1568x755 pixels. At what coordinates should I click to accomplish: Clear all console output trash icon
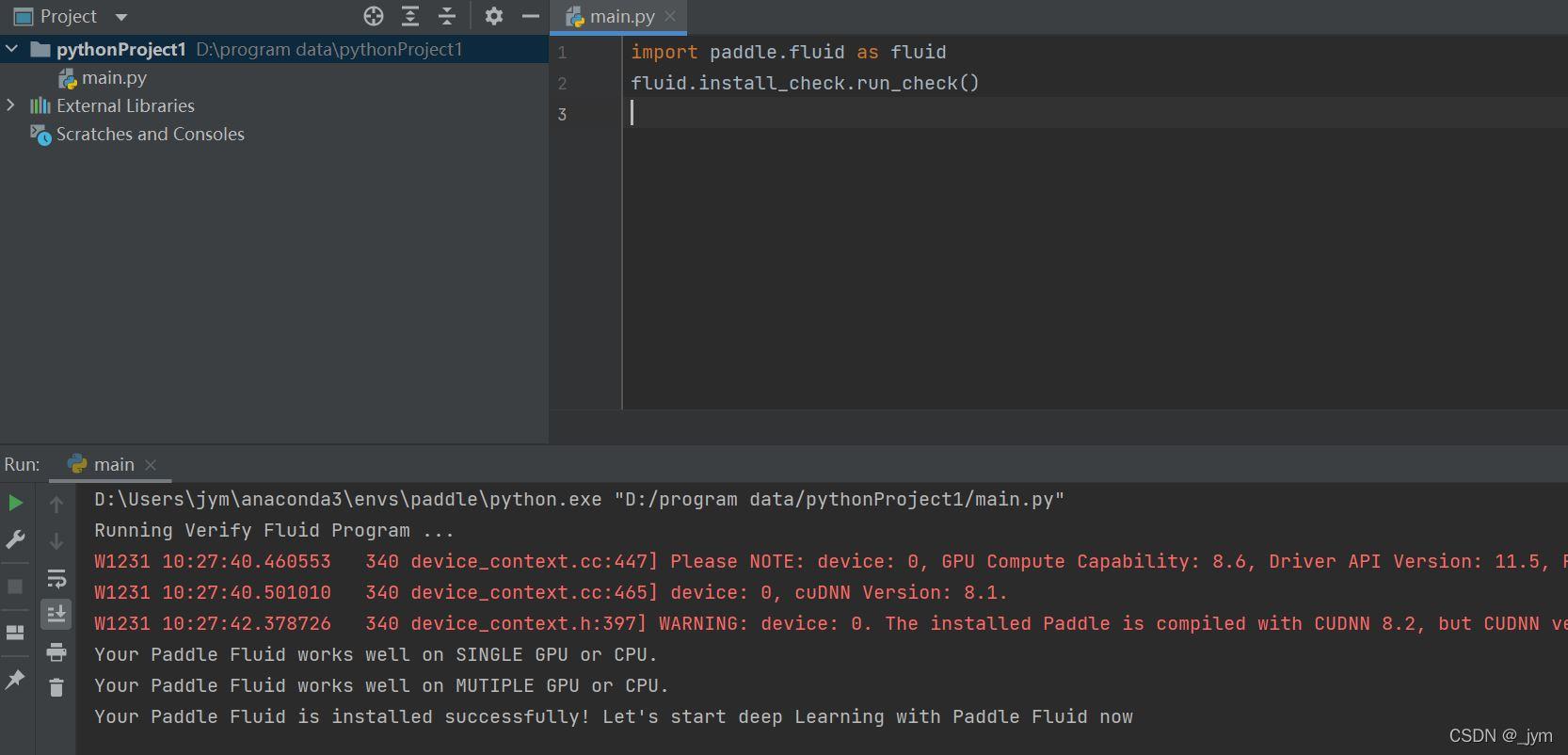[56, 688]
